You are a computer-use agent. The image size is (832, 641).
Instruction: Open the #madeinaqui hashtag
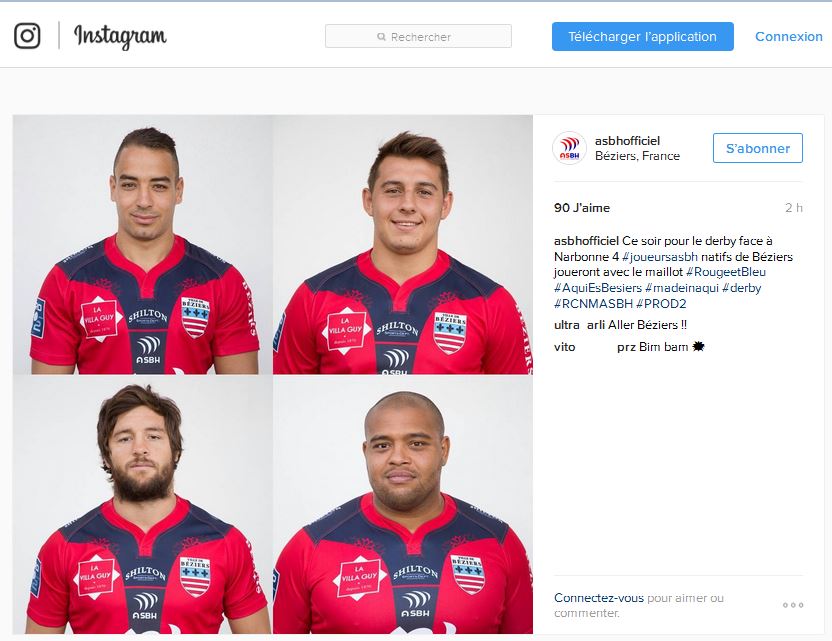point(682,288)
